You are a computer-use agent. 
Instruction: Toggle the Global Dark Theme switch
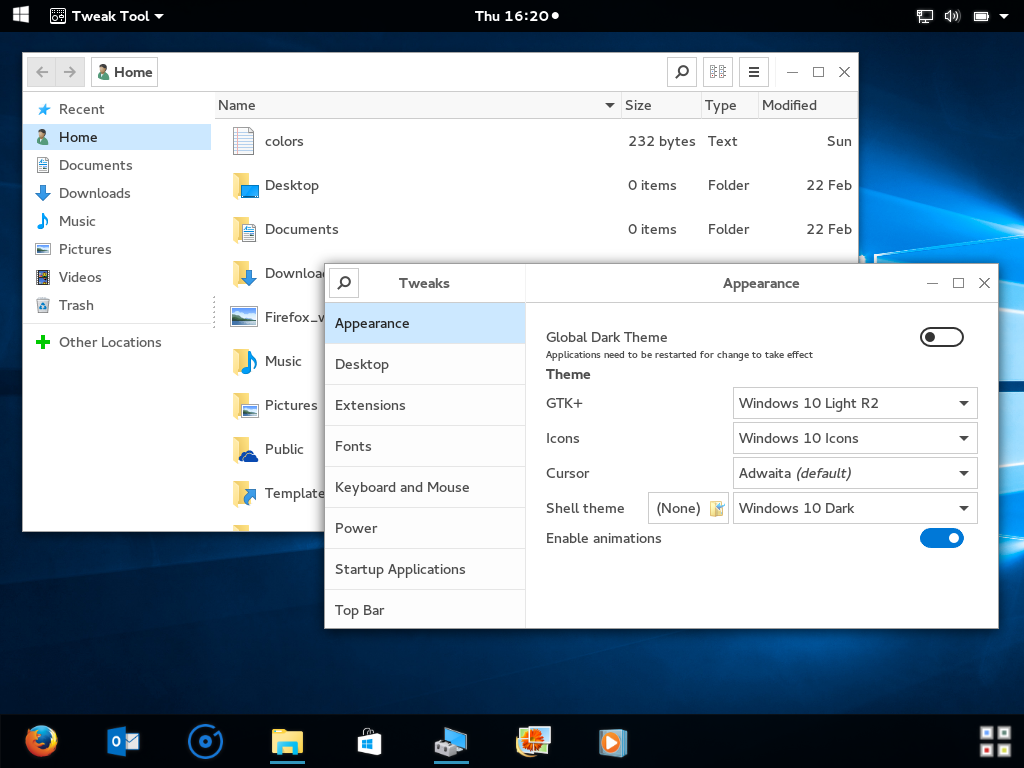(942, 337)
